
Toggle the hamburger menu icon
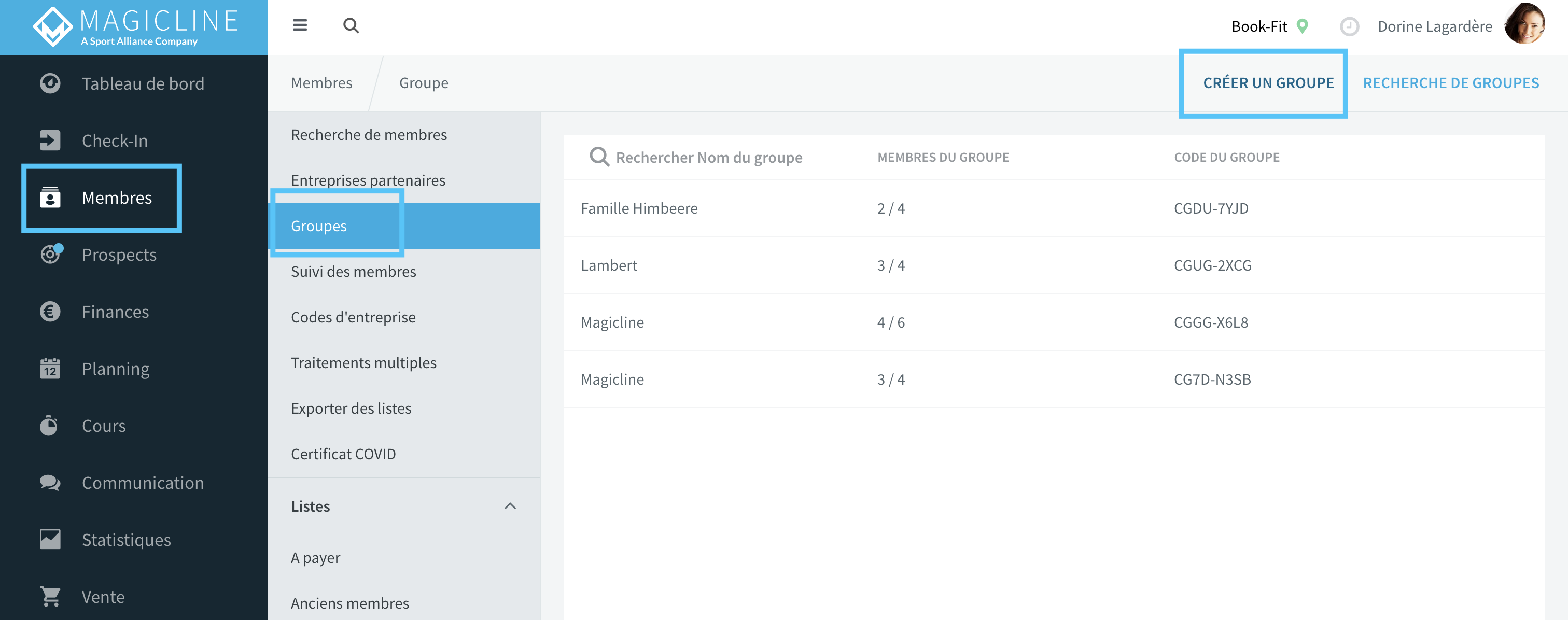[x=300, y=25]
